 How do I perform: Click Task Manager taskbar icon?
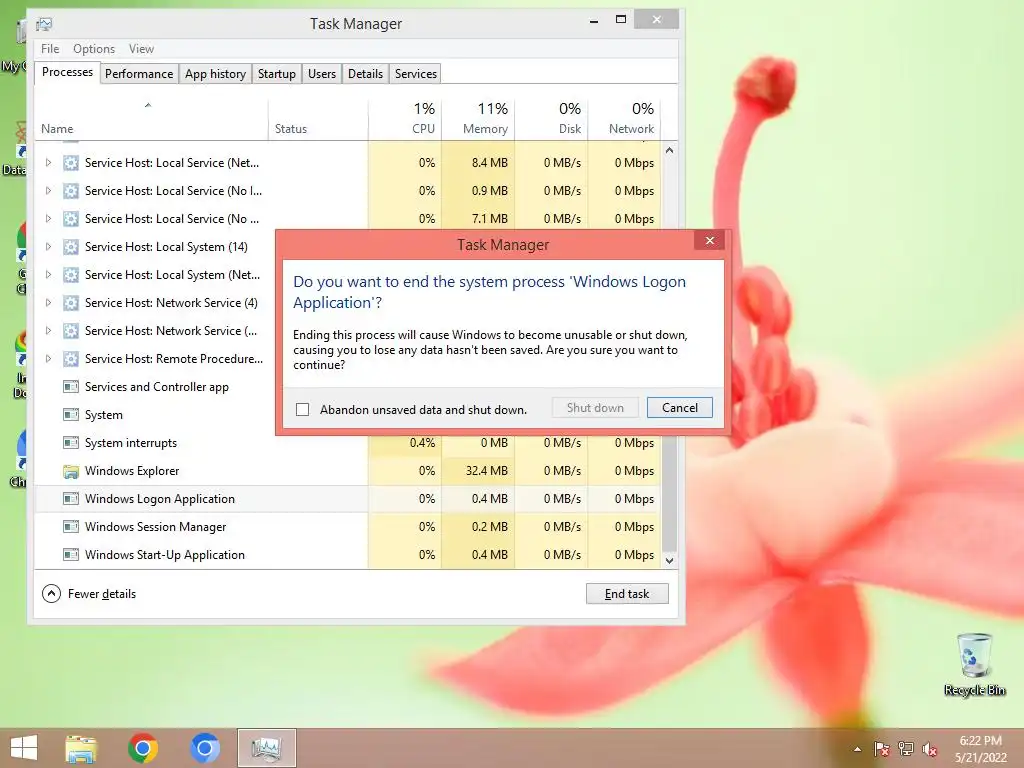pyautogui.click(x=266, y=748)
